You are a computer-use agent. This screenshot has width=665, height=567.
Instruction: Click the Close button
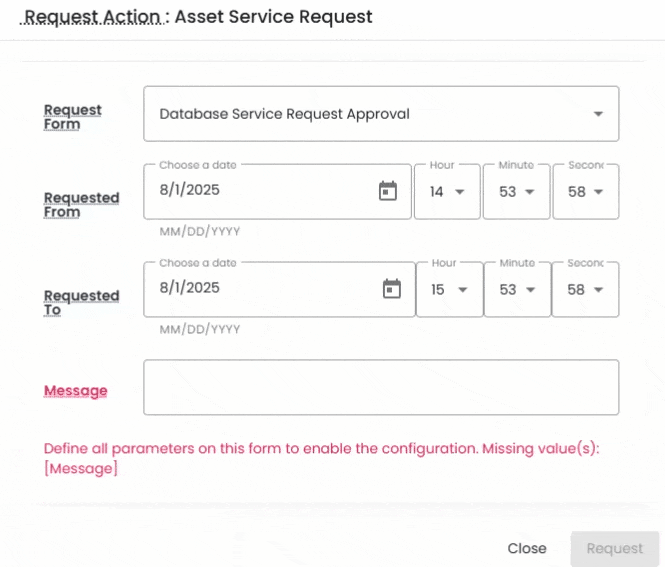527,548
